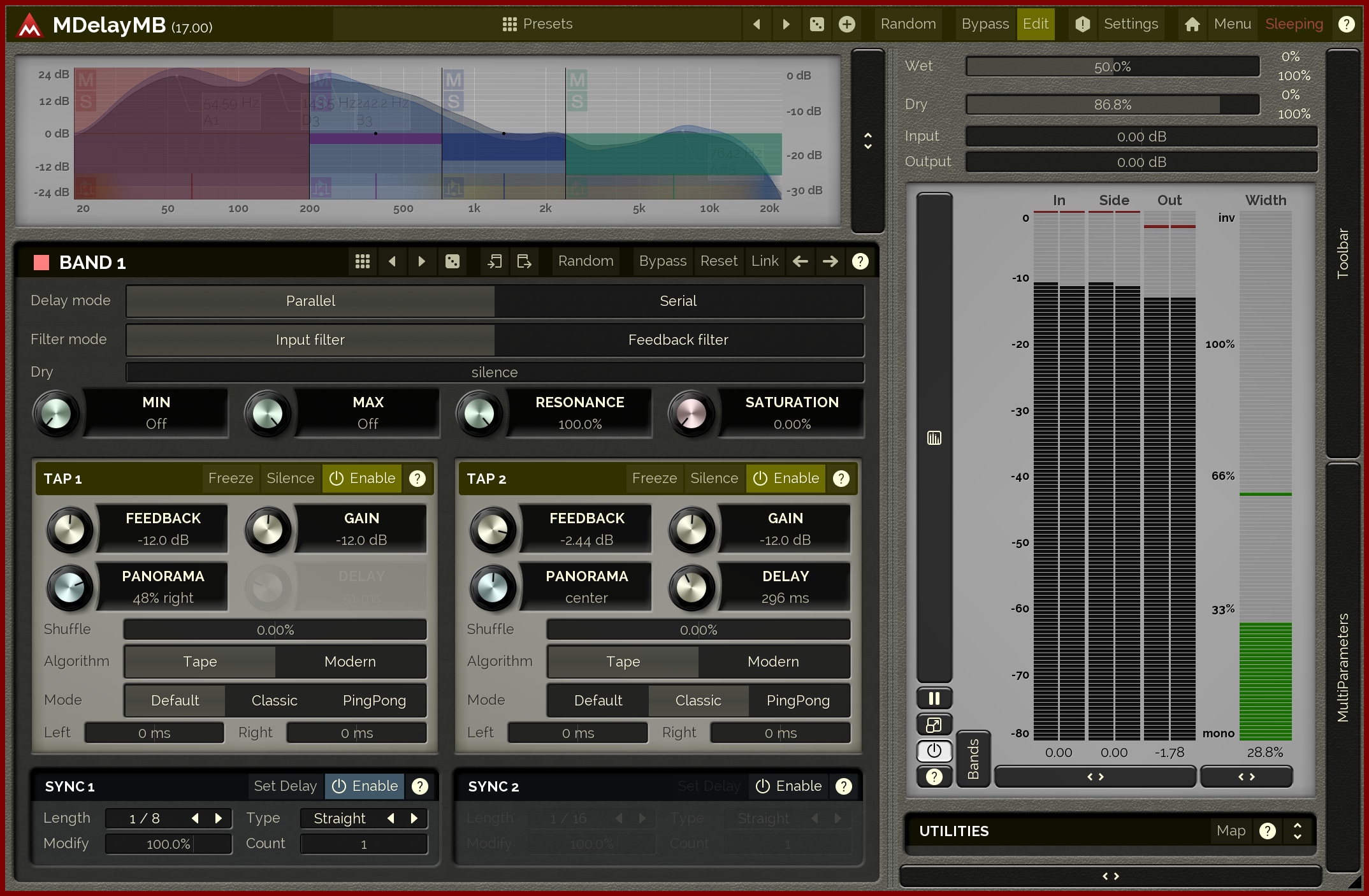
Task: Click the plus add preset icon
Action: [x=846, y=24]
